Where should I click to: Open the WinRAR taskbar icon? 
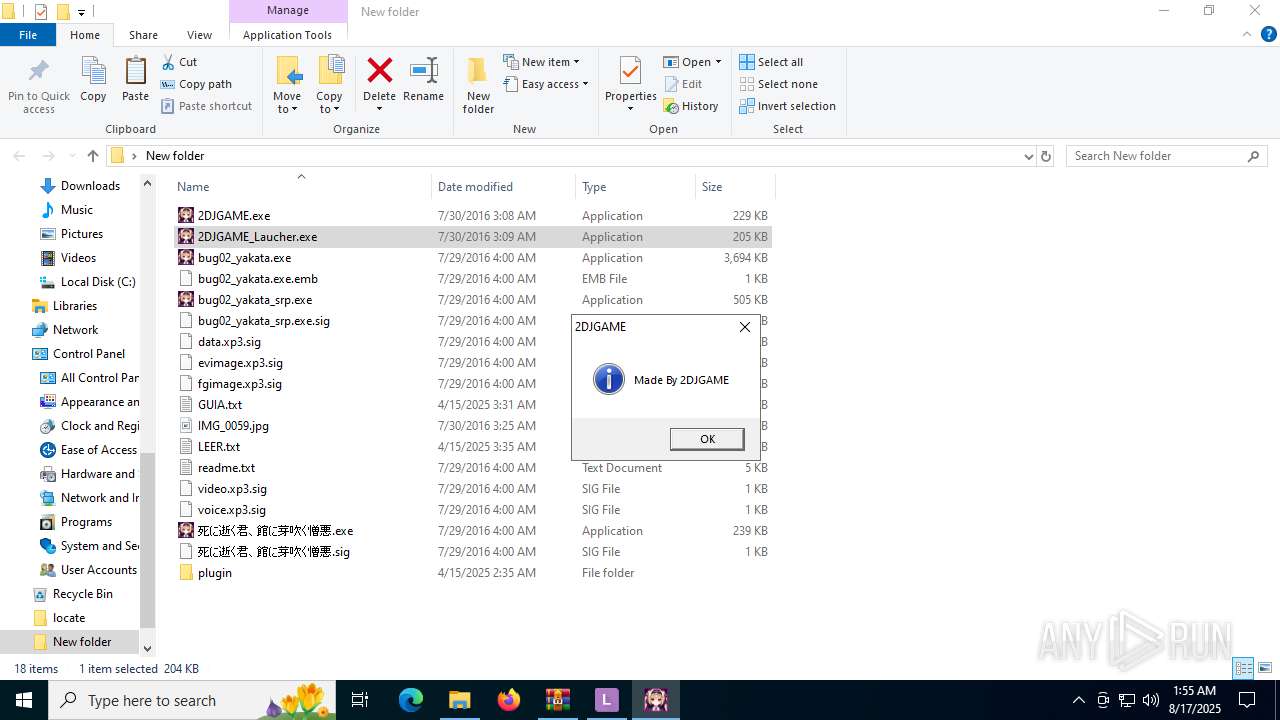click(558, 700)
